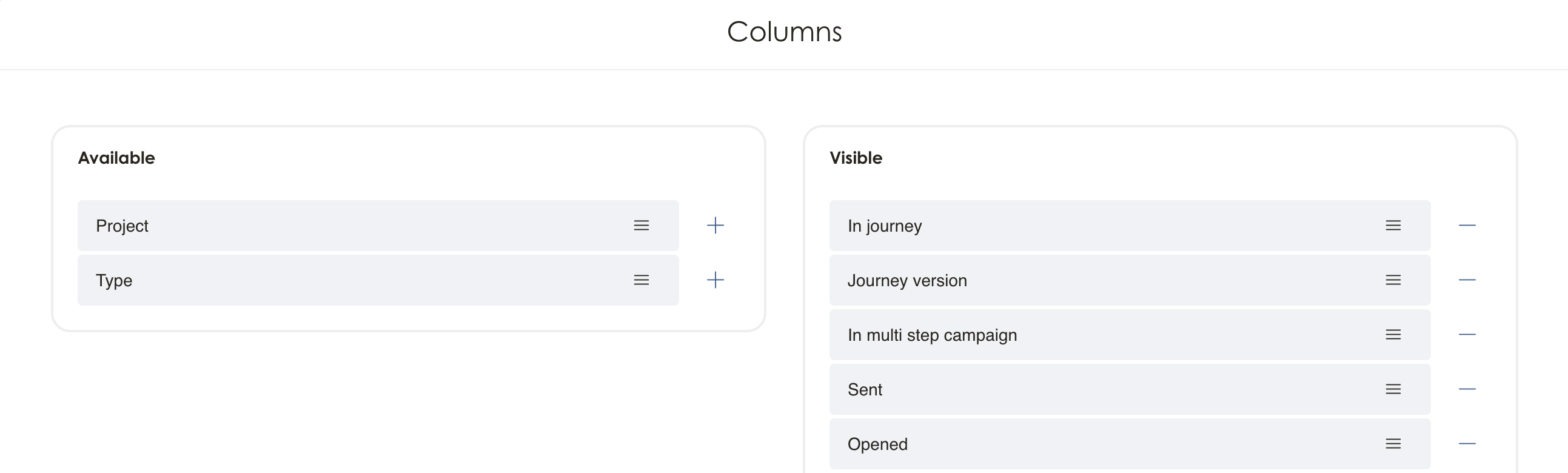Image resolution: width=1568 pixels, height=473 pixels.
Task: Click the In journey drag handle
Action: (1393, 225)
